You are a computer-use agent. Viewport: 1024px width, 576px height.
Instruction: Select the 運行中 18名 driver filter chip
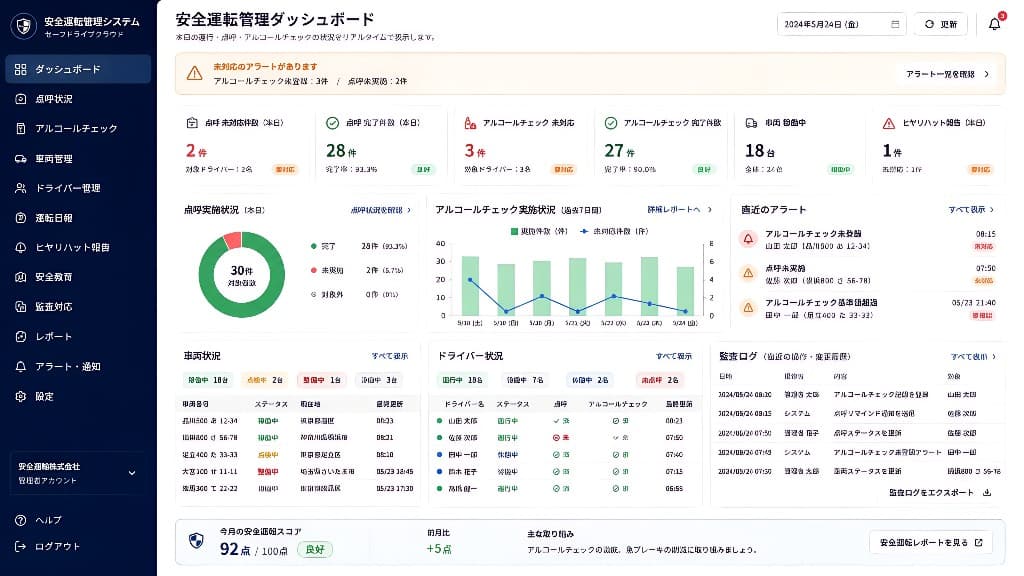pyautogui.click(x=462, y=379)
